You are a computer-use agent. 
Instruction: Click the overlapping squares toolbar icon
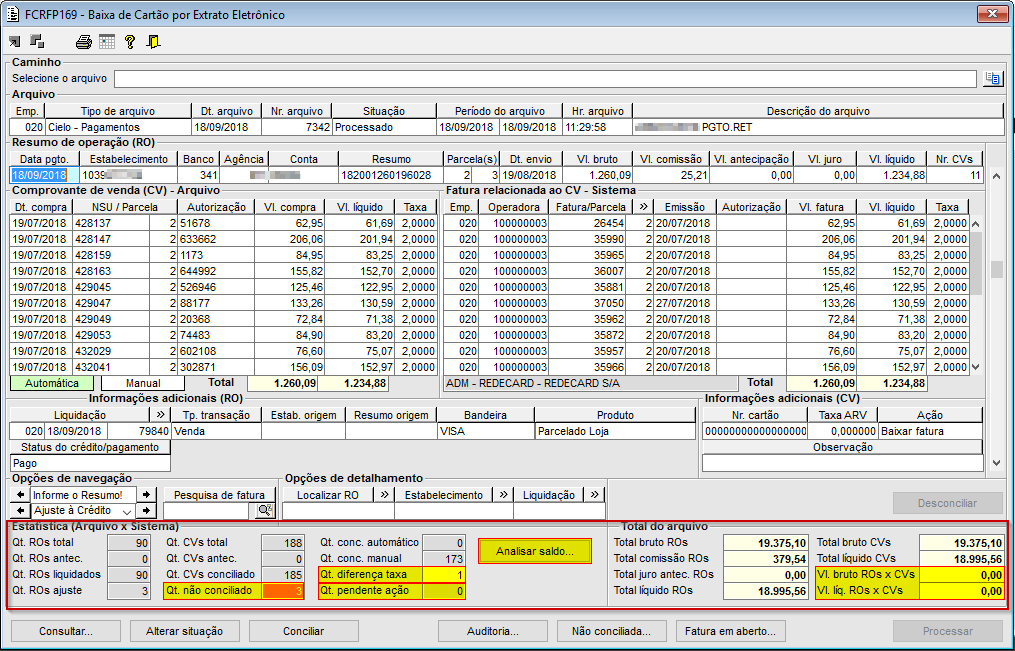38,42
